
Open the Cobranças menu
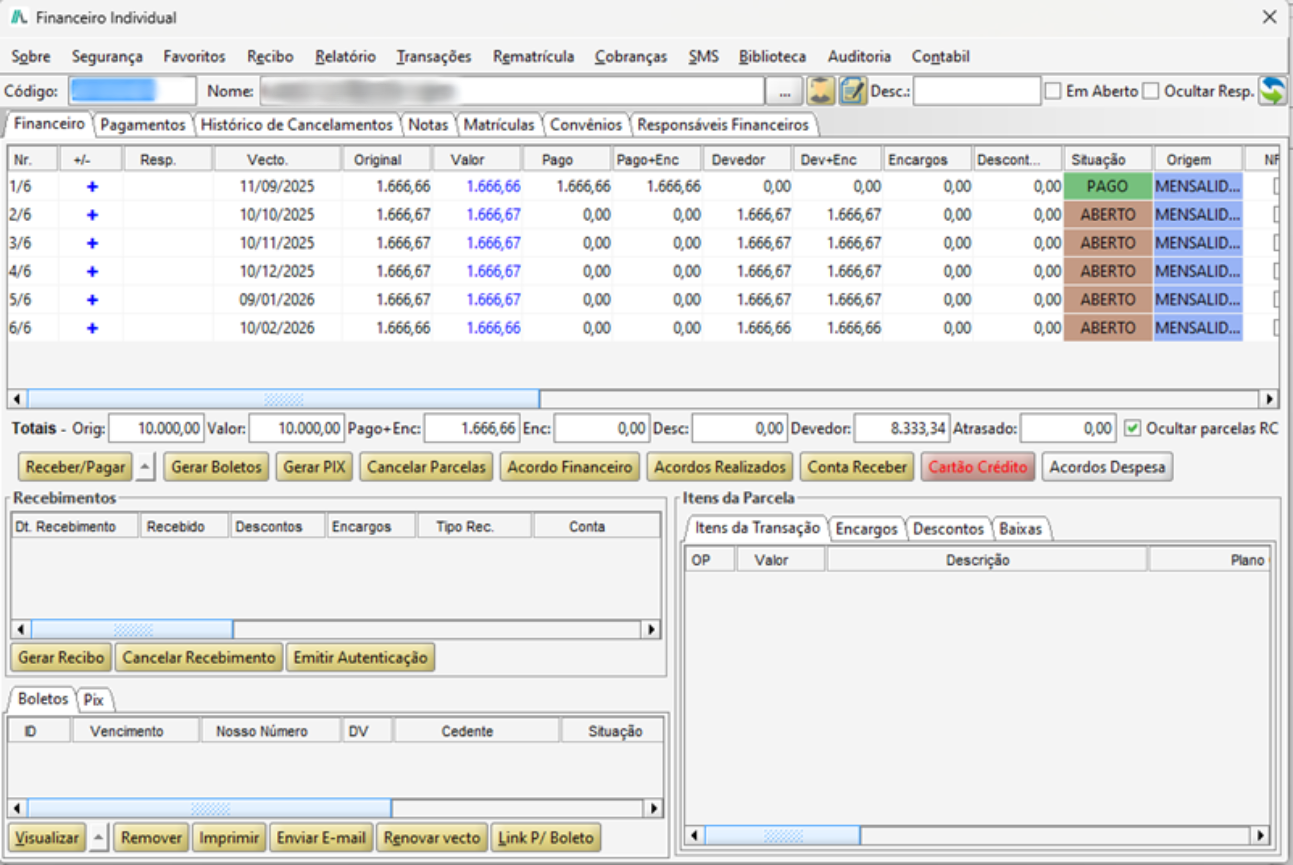pos(630,57)
